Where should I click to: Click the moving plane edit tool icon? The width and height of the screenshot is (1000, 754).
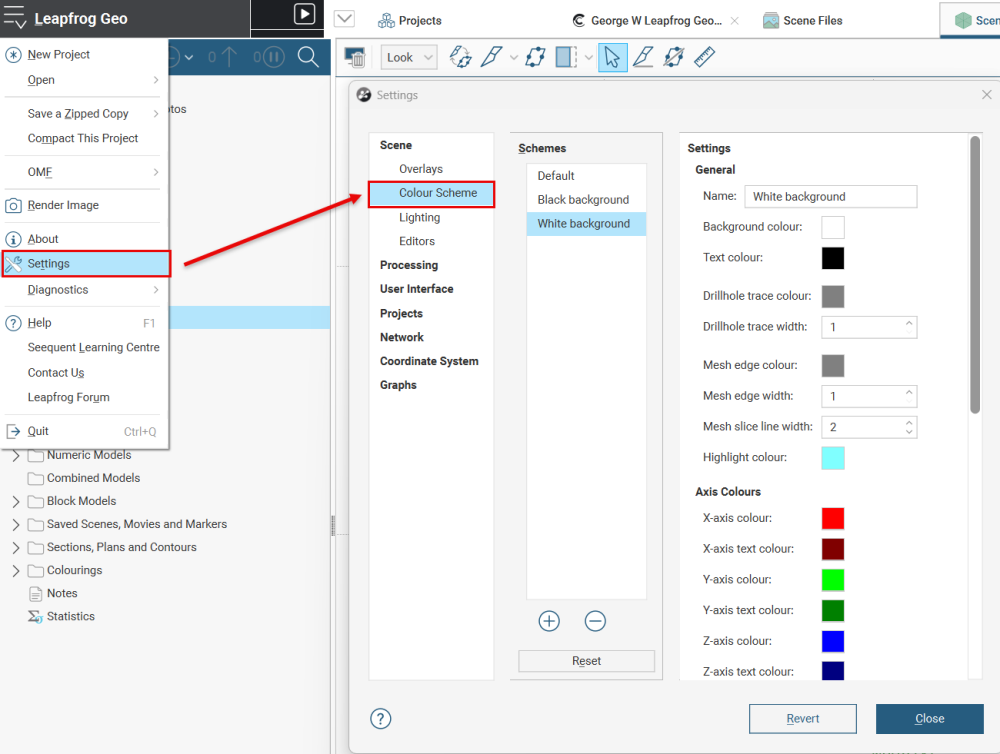(x=673, y=57)
